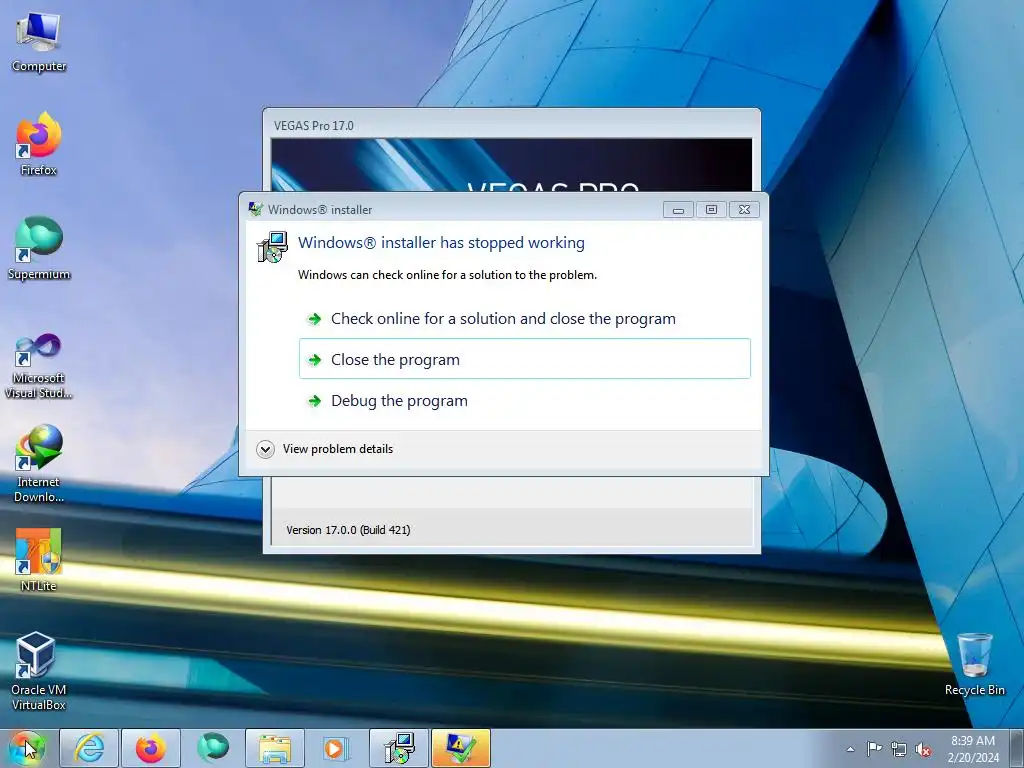This screenshot has width=1024, height=768.
Task: Open Internet Explorer from the taskbar
Action: tap(89, 748)
